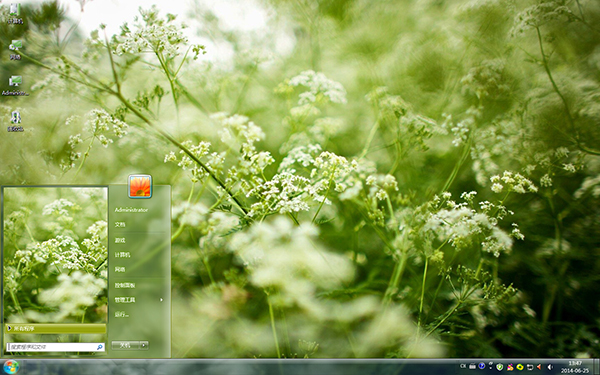Open the recycle bin desktop icon
Image resolution: width=600 pixels, height=375 pixels.
point(15,121)
